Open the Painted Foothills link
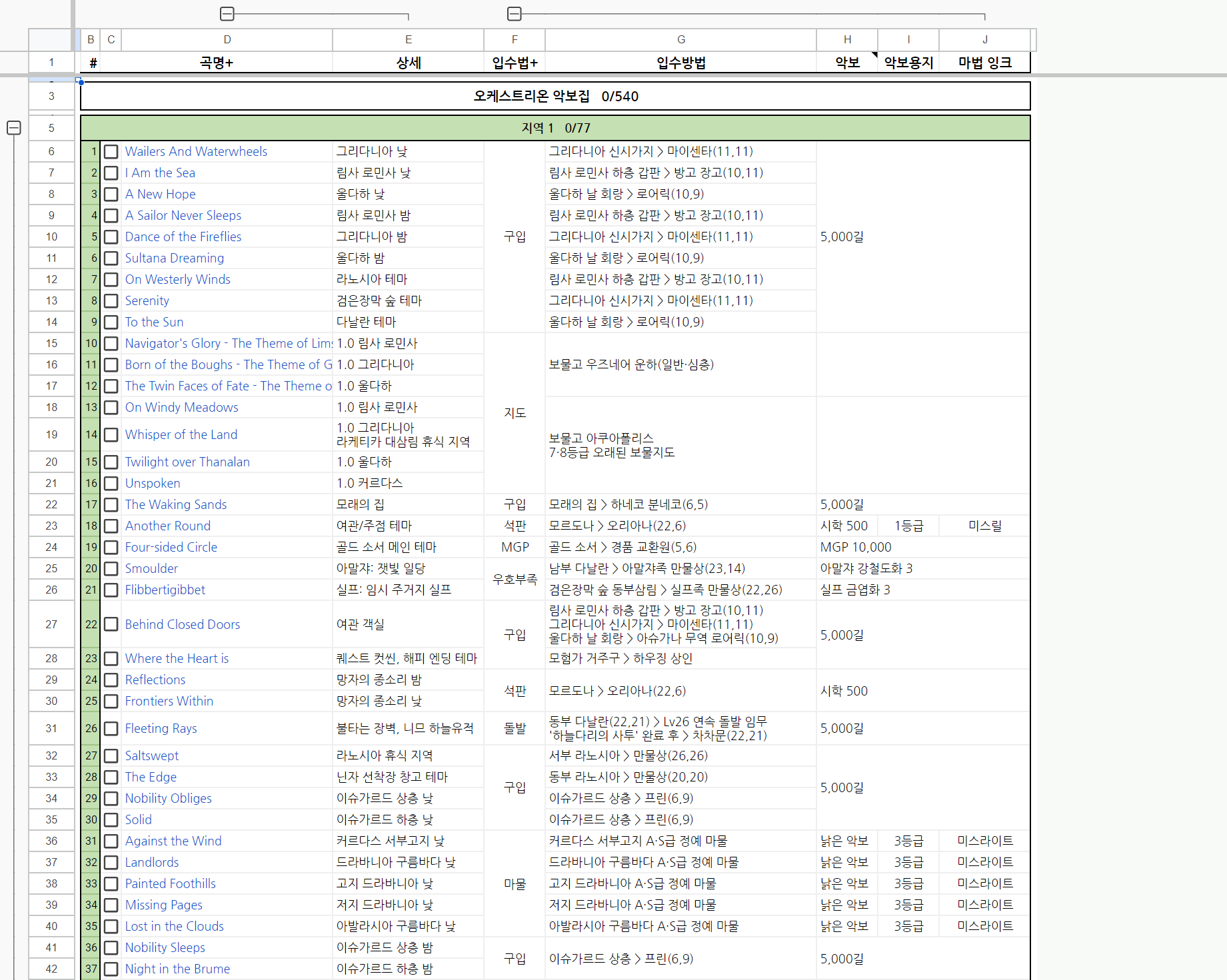Image resolution: width=1227 pixels, height=980 pixels. [171, 883]
